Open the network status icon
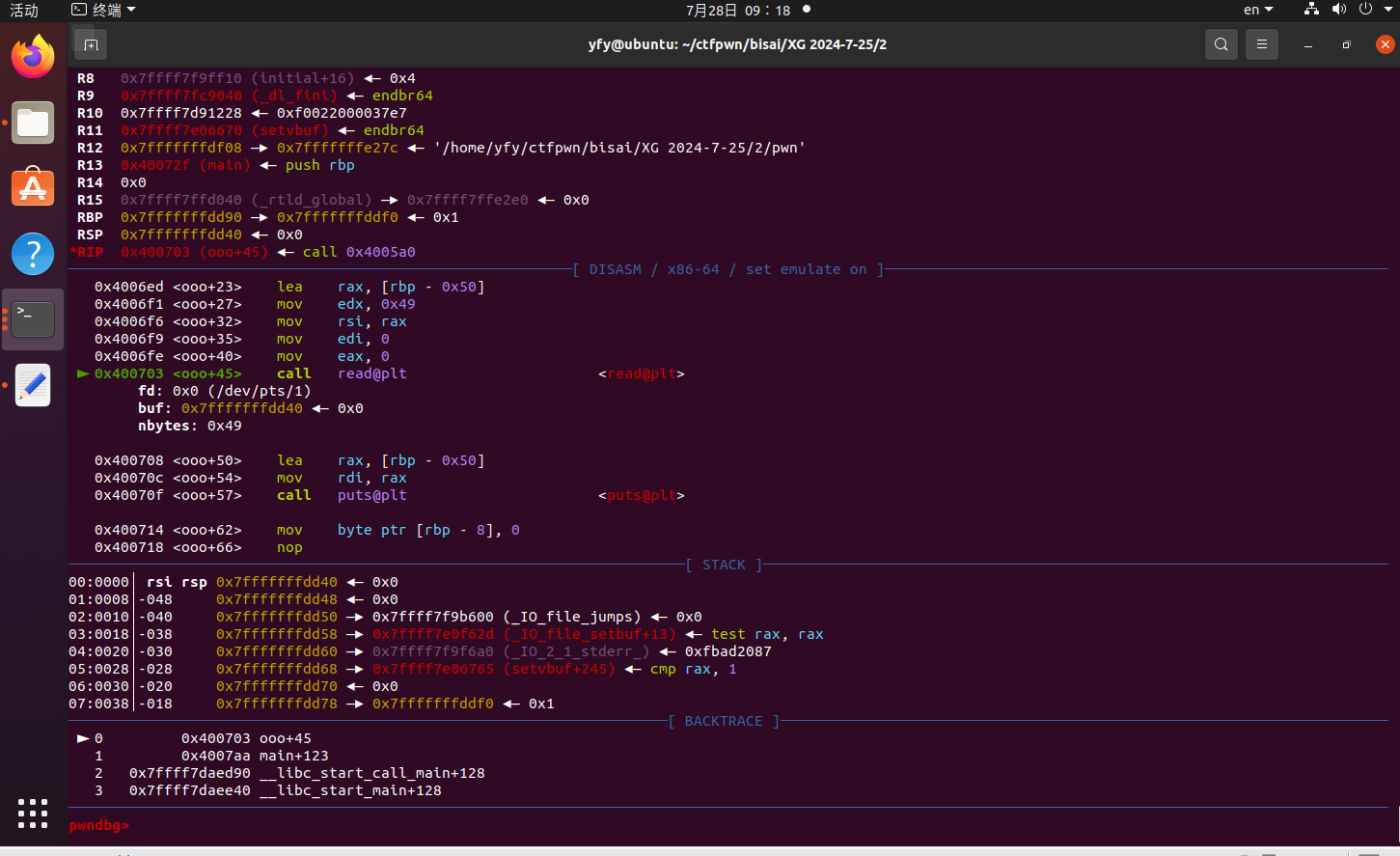 pyautogui.click(x=1311, y=10)
